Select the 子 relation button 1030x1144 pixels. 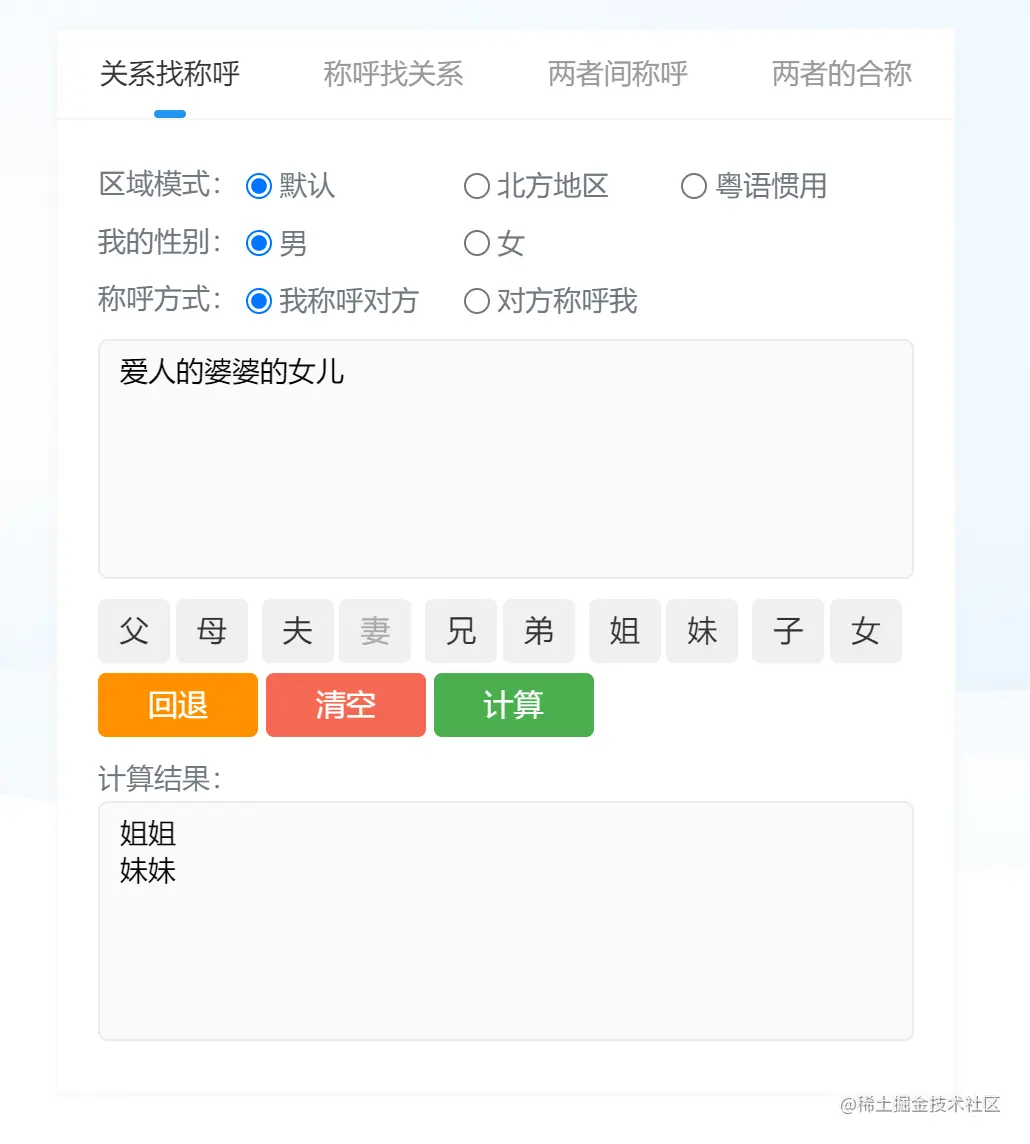[787, 631]
